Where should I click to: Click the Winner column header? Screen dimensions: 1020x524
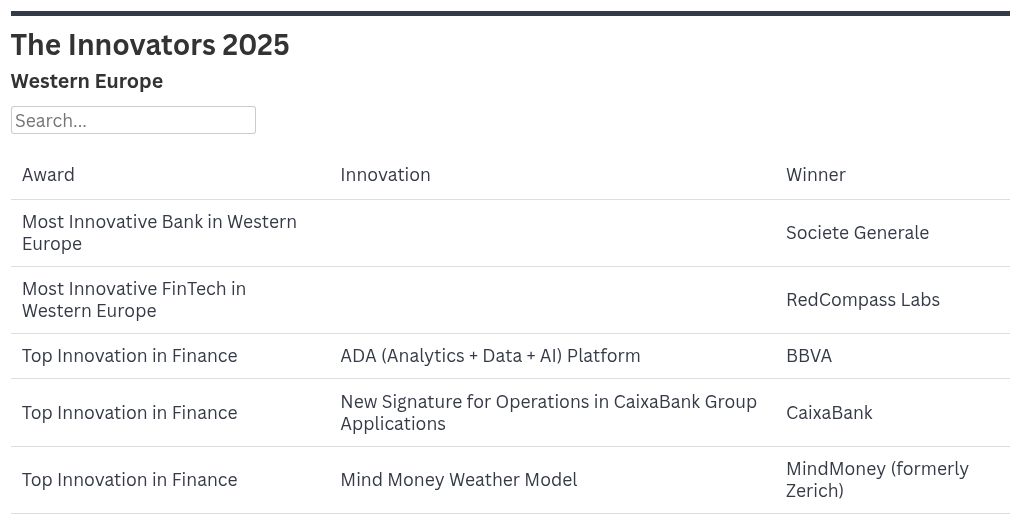tap(815, 175)
